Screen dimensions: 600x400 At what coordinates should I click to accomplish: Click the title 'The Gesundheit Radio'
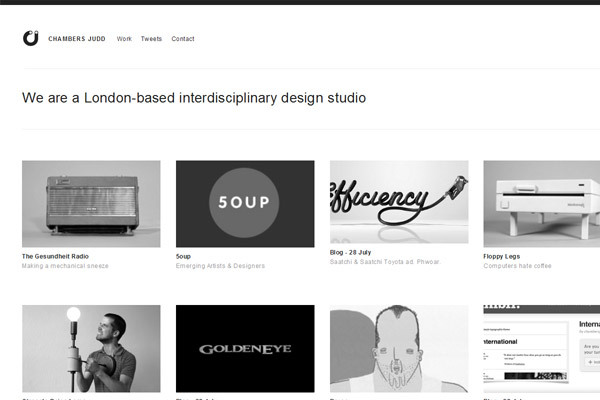[55, 256]
